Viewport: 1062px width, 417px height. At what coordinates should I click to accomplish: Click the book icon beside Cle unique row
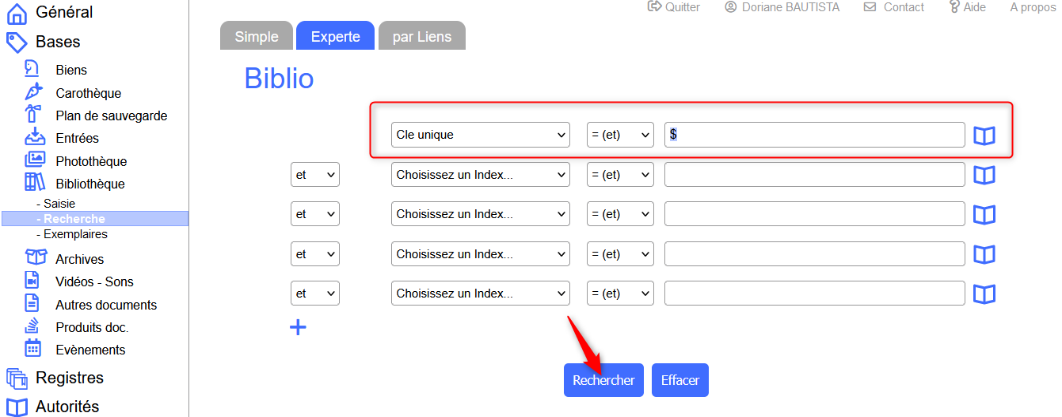pyautogui.click(x=984, y=135)
